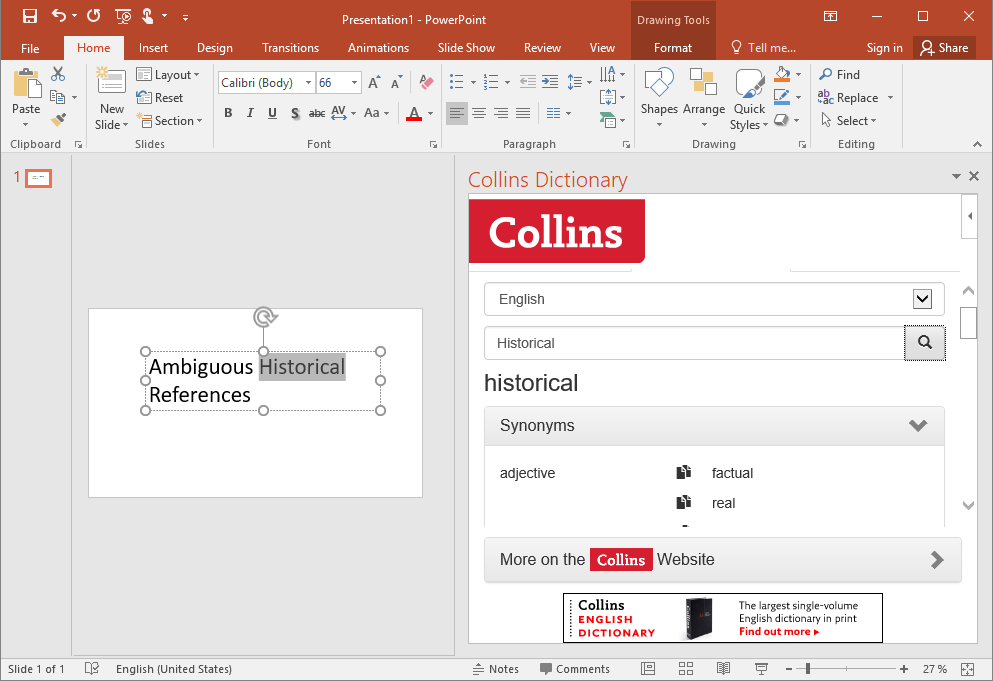Clear all formatting eraser icon
Image resolution: width=993 pixels, height=681 pixels.
coord(426,82)
